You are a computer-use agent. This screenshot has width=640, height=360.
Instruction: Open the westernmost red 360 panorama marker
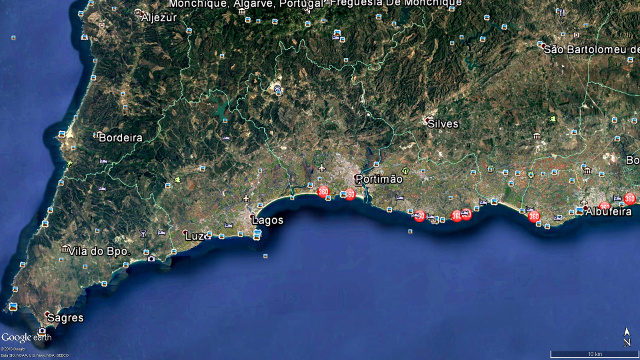(x=323, y=191)
